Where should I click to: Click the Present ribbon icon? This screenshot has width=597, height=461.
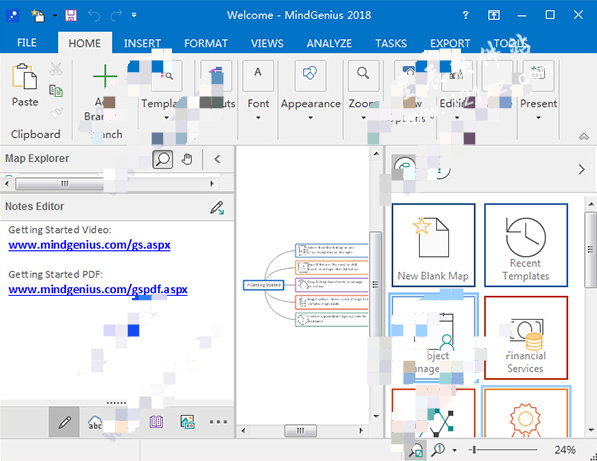(x=538, y=75)
